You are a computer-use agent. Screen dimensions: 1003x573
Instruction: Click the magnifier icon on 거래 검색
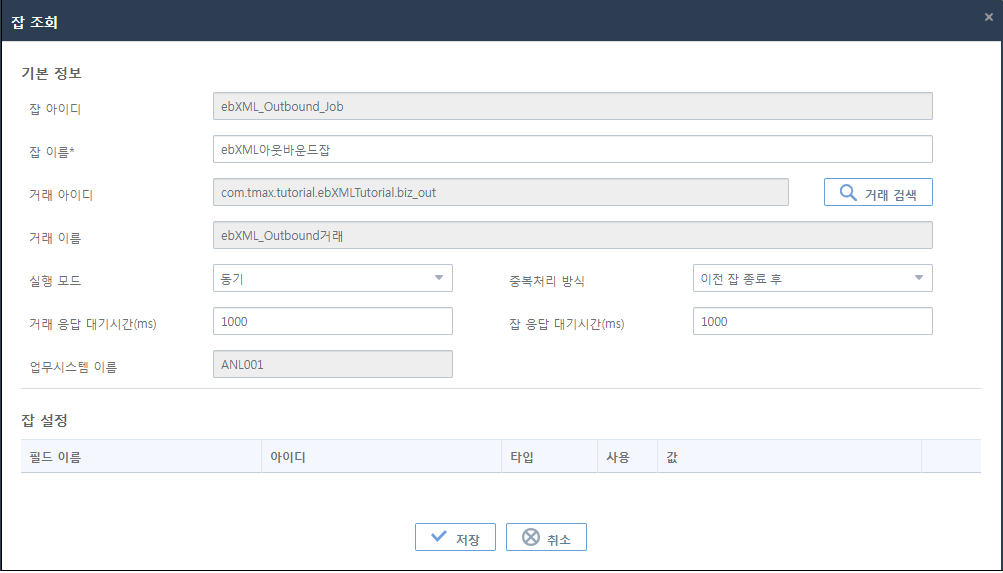847,193
